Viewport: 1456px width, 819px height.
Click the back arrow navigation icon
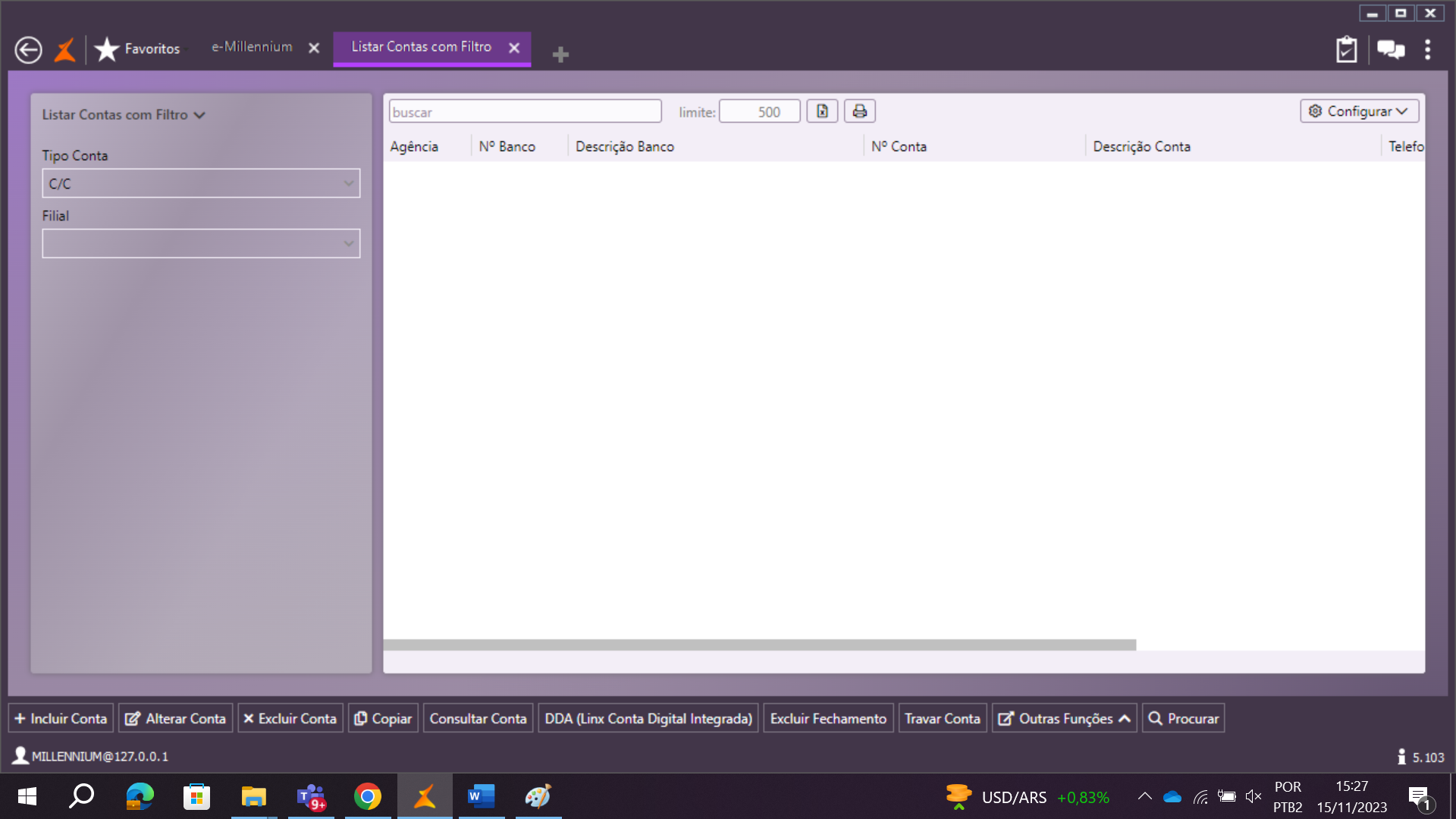coord(28,50)
